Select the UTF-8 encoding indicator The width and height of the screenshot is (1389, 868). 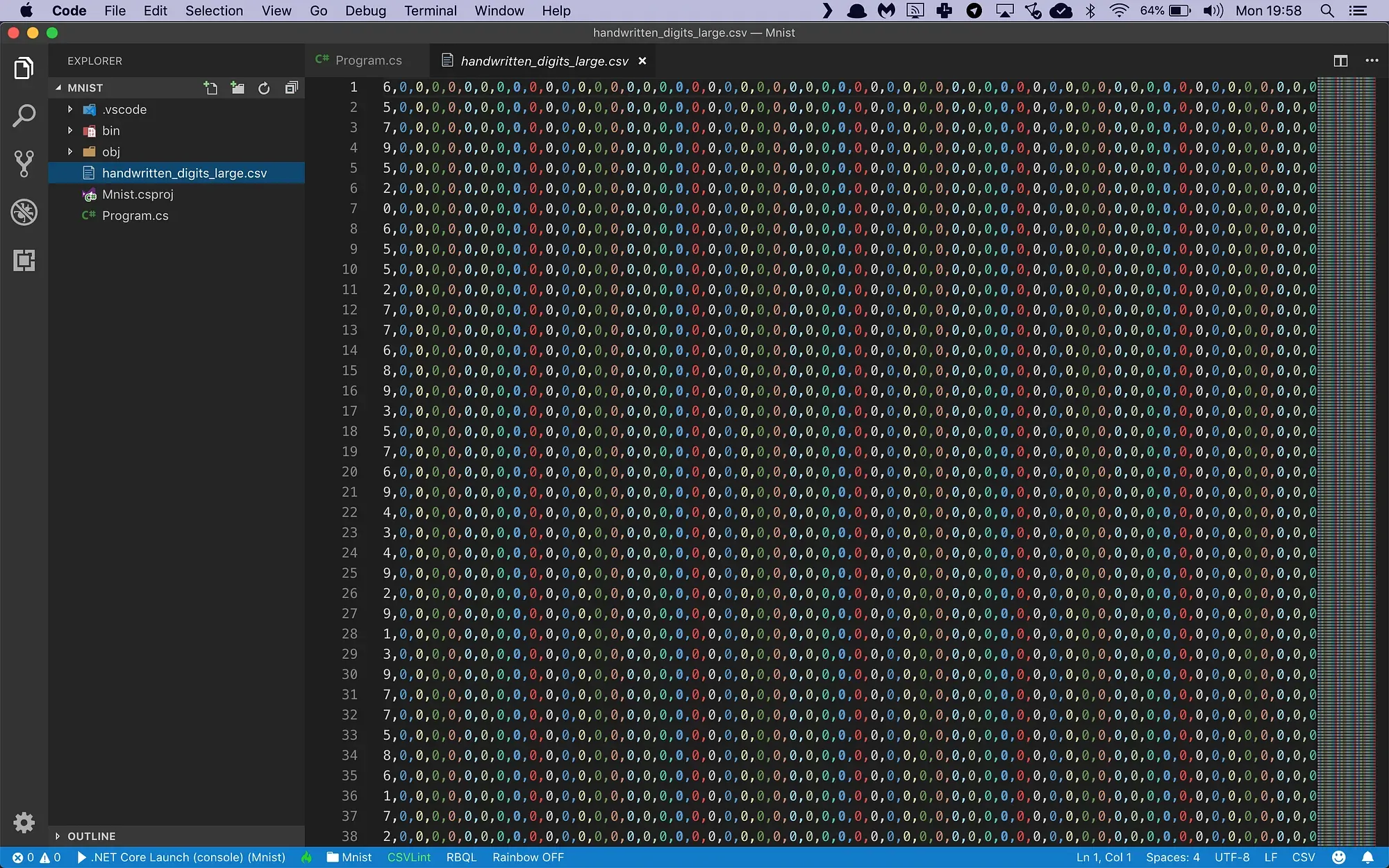tap(1231, 857)
